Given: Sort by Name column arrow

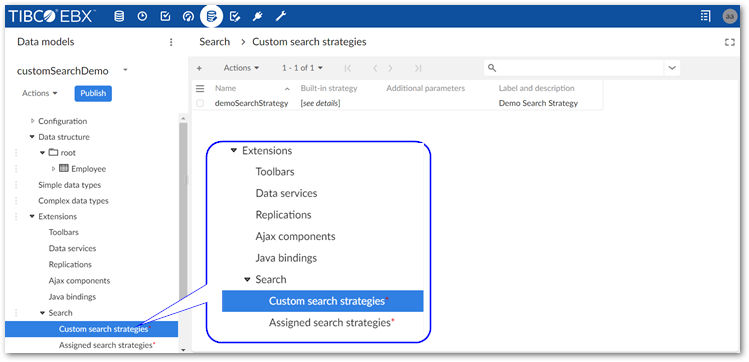Looking at the screenshot, I should (x=287, y=89).
